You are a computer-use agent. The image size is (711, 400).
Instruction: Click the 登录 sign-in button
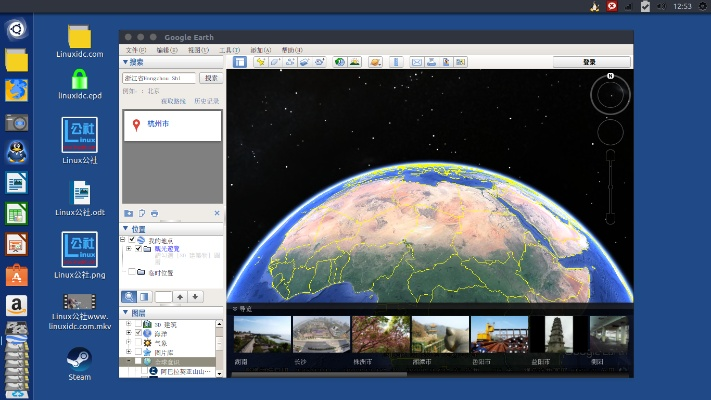click(x=591, y=62)
